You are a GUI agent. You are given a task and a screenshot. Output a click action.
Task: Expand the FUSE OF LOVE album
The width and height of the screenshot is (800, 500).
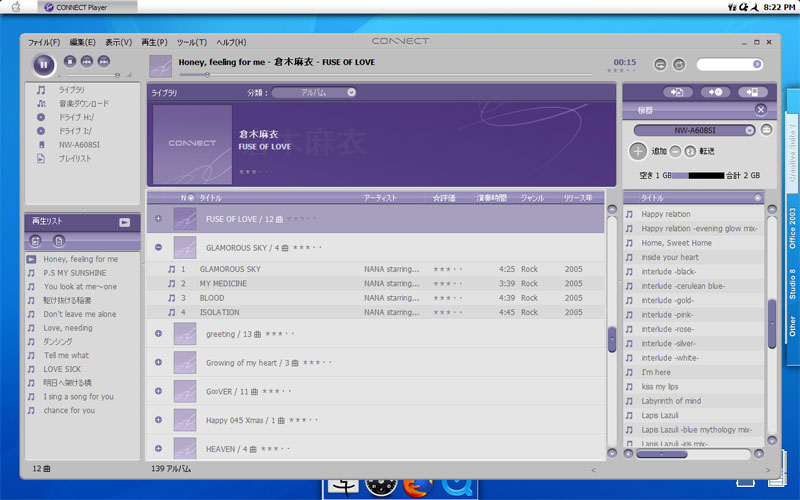click(x=158, y=218)
